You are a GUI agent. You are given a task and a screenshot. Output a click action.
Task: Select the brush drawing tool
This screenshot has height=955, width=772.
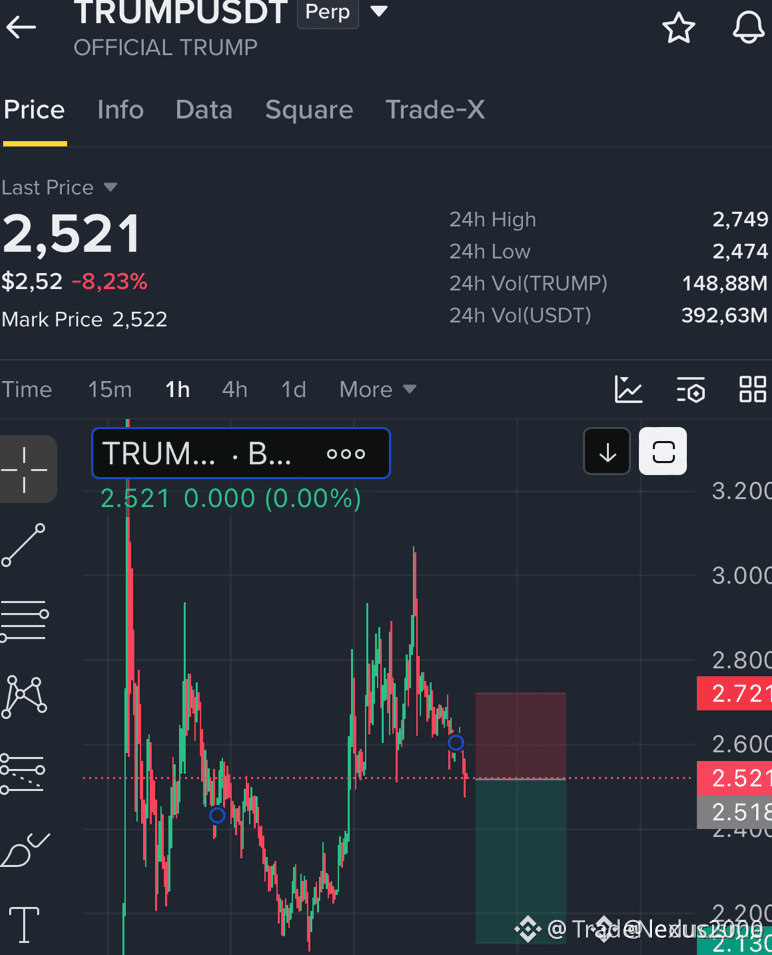click(x=24, y=850)
